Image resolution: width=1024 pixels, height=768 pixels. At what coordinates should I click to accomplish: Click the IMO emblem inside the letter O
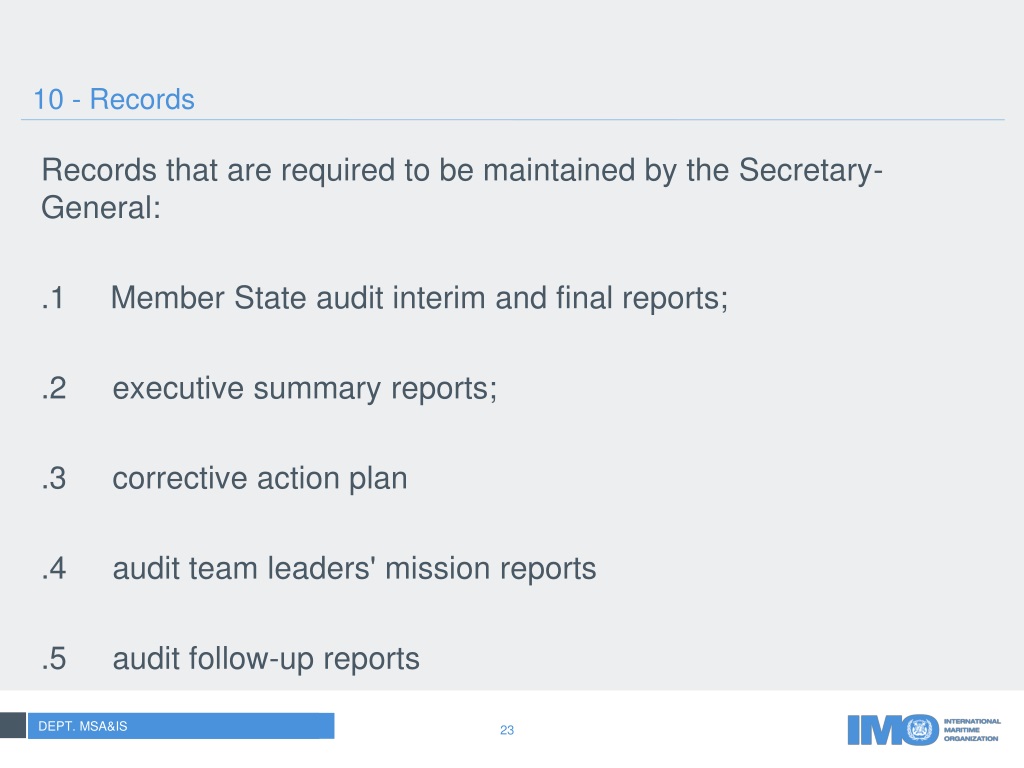[x=920, y=729]
